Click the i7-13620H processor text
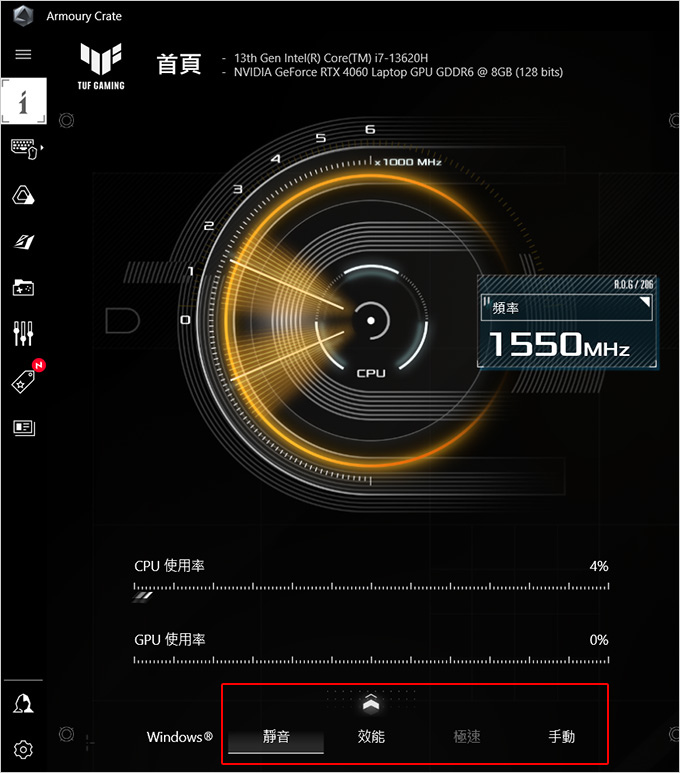This screenshot has width=680, height=773. (331, 58)
